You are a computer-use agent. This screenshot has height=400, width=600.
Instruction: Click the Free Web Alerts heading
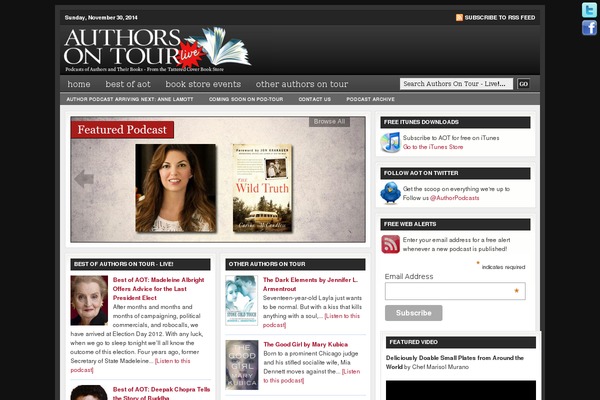click(455, 224)
